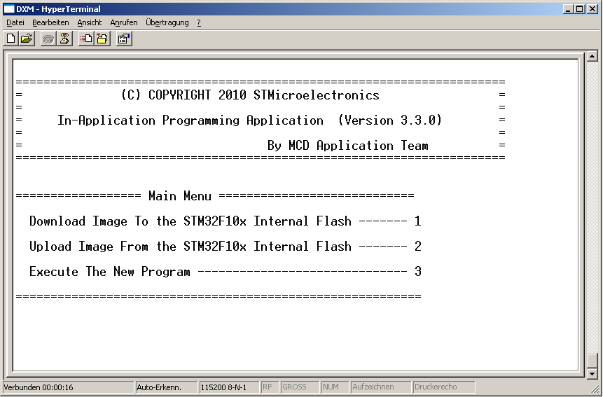The height and width of the screenshot is (397, 603).
Task: Click the Disconnect phone toolbar icon
Action: click(x=65, y=38)
